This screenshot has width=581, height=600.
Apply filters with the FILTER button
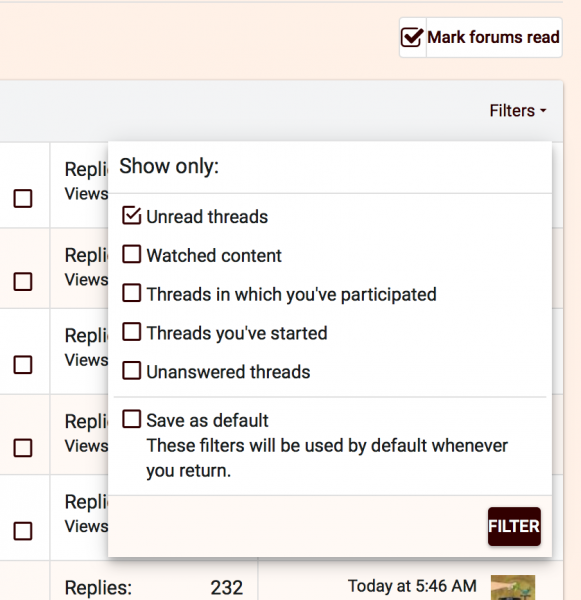click(514, 527)
